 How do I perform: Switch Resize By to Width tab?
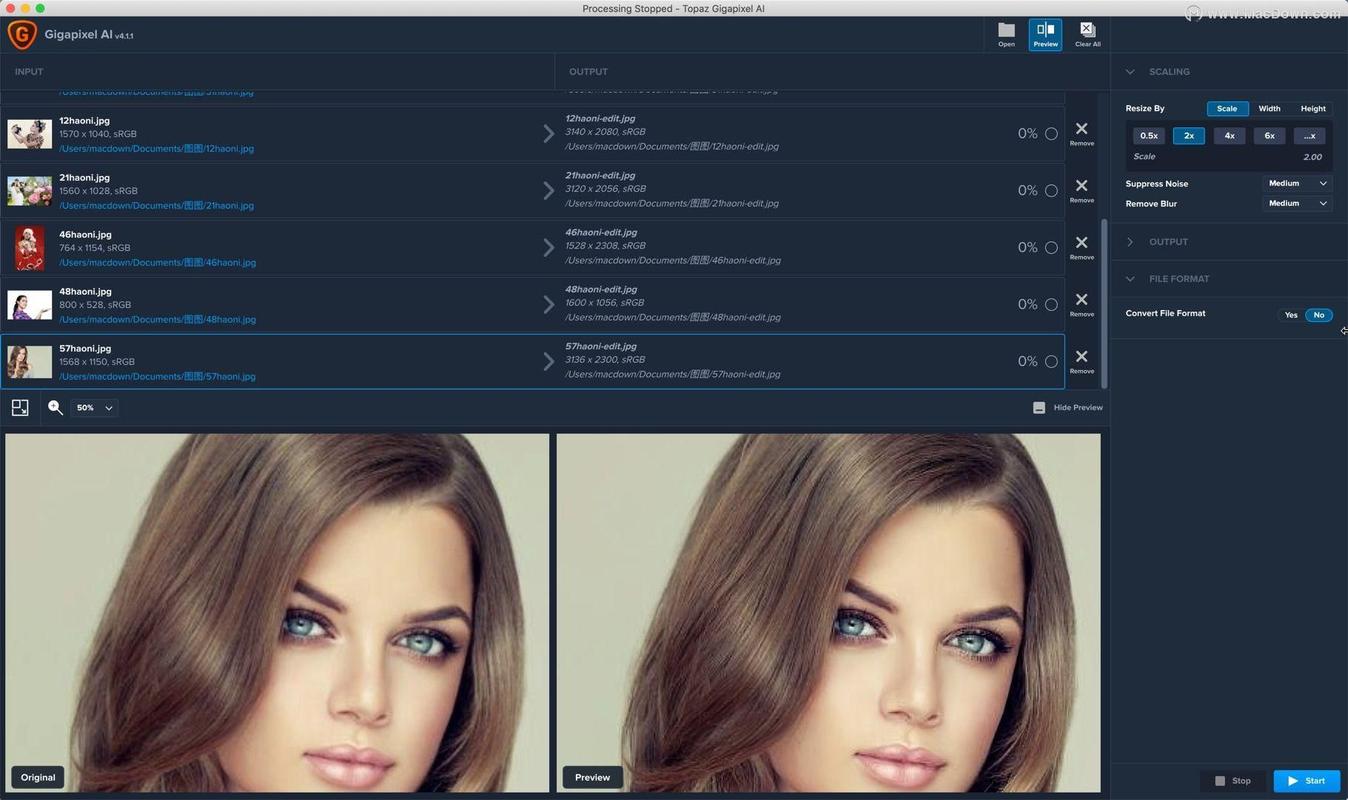coord(1269,108)
